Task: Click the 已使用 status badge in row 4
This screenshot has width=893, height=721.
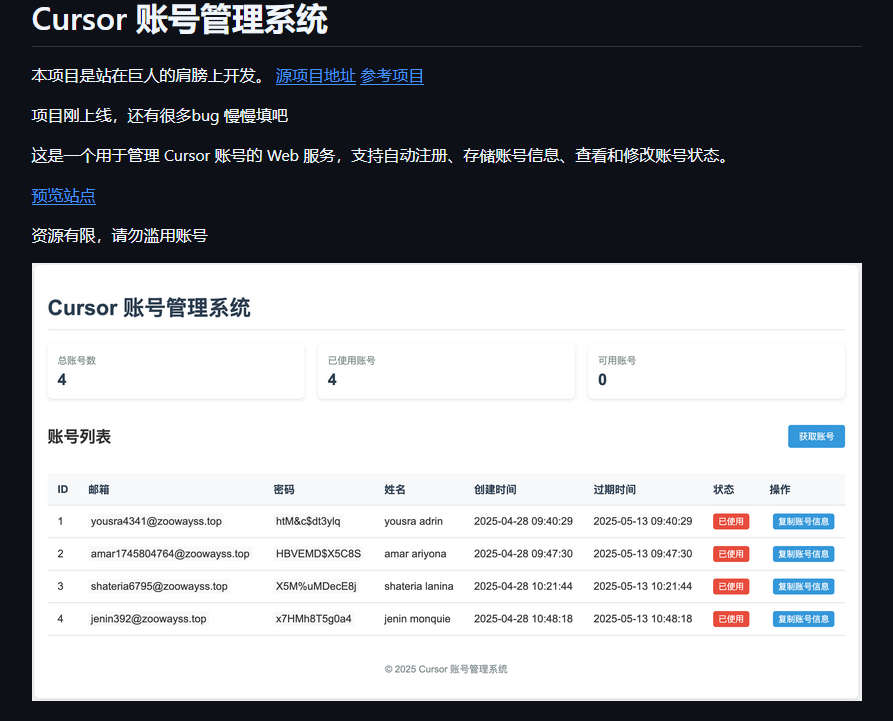Action: 731,618
